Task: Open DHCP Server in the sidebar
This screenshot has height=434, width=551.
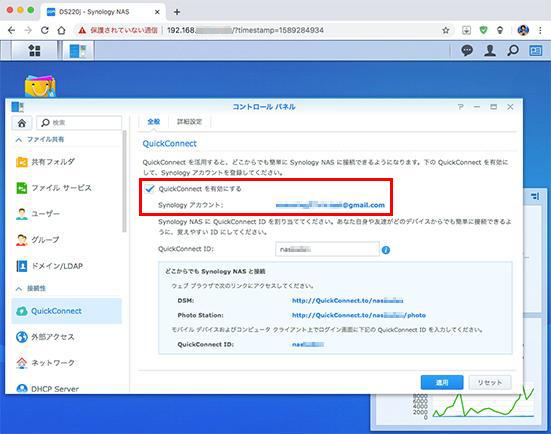Action: pyautogui.click(x=67, y=389)
